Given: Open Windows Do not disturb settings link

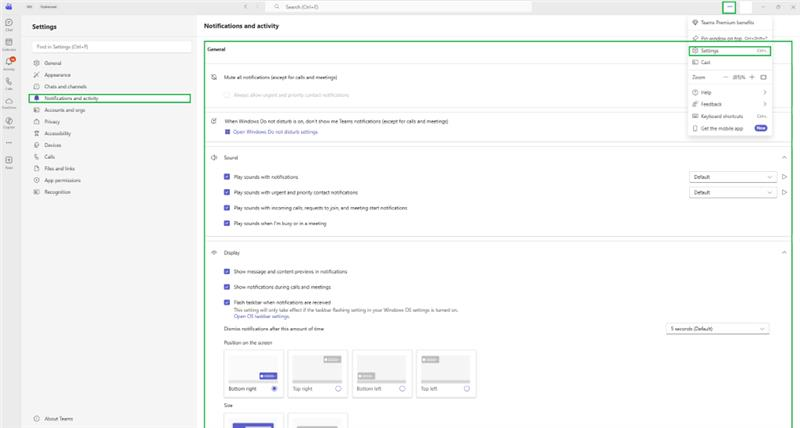Looking at the screenshot, I should click(x=275, y=132).
